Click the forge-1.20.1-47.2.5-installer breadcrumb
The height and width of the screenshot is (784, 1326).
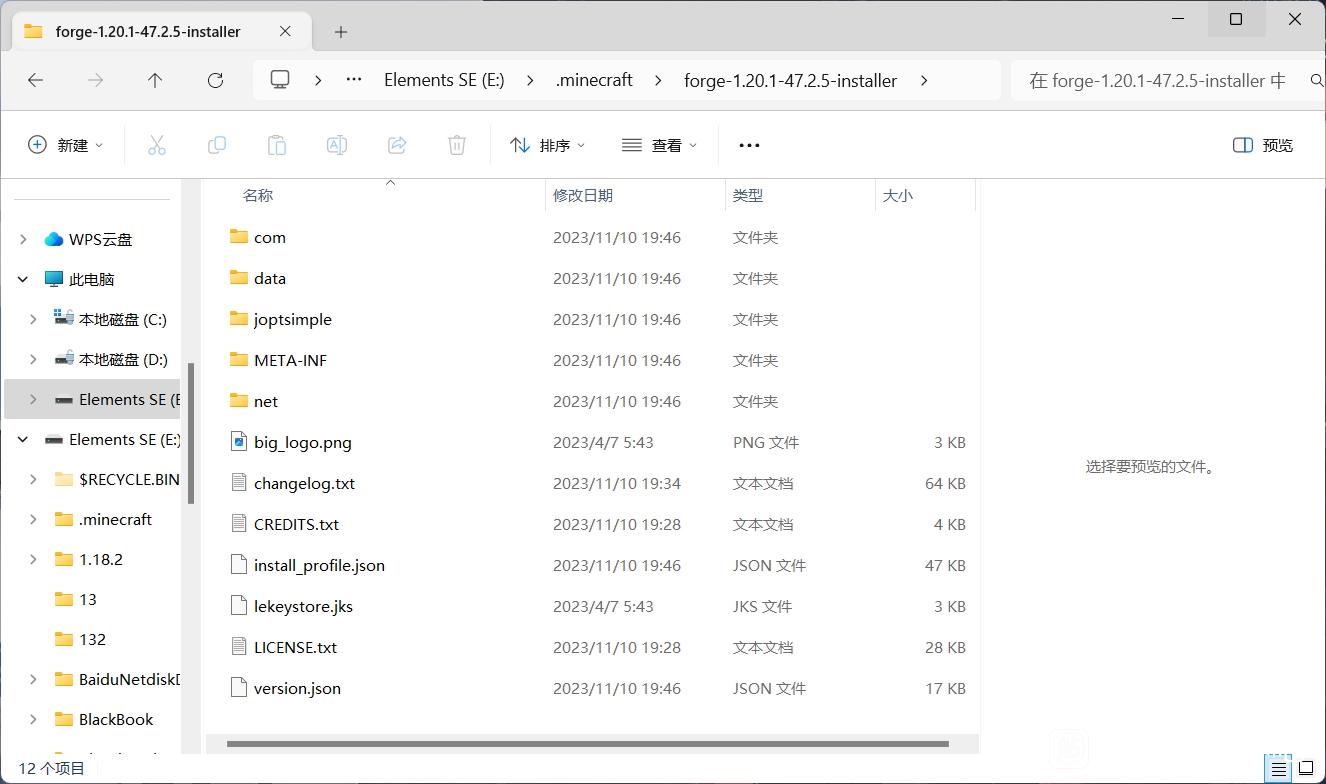coord(790,80)
